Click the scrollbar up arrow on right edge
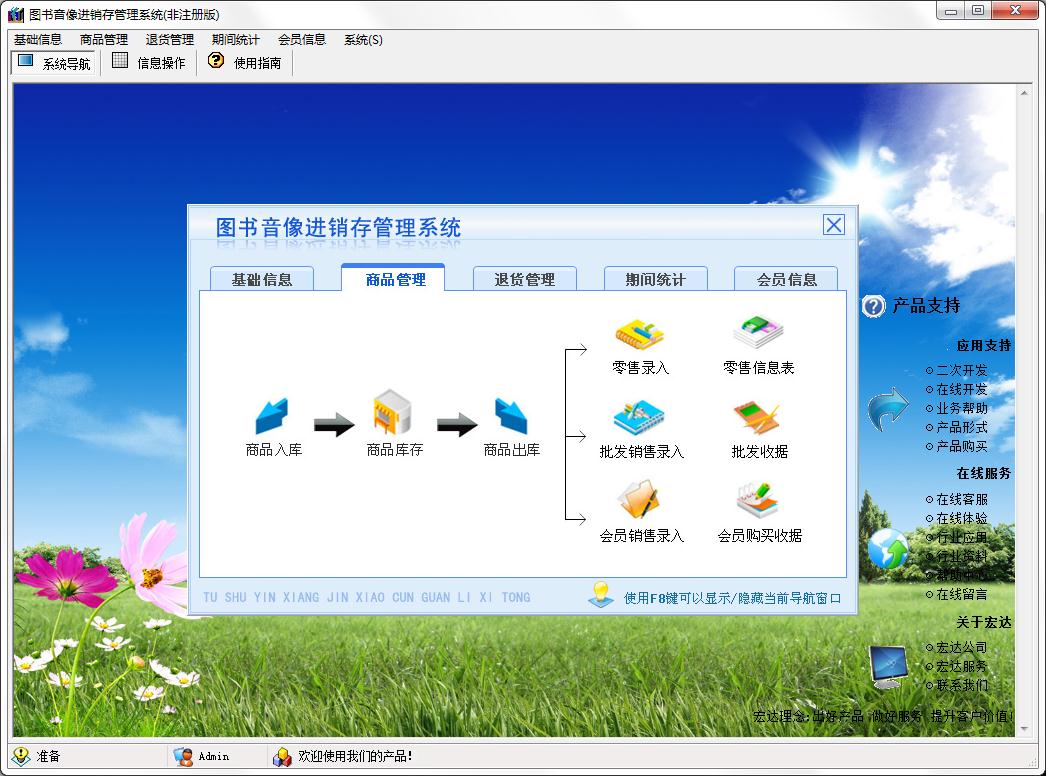 point(1024,93)
